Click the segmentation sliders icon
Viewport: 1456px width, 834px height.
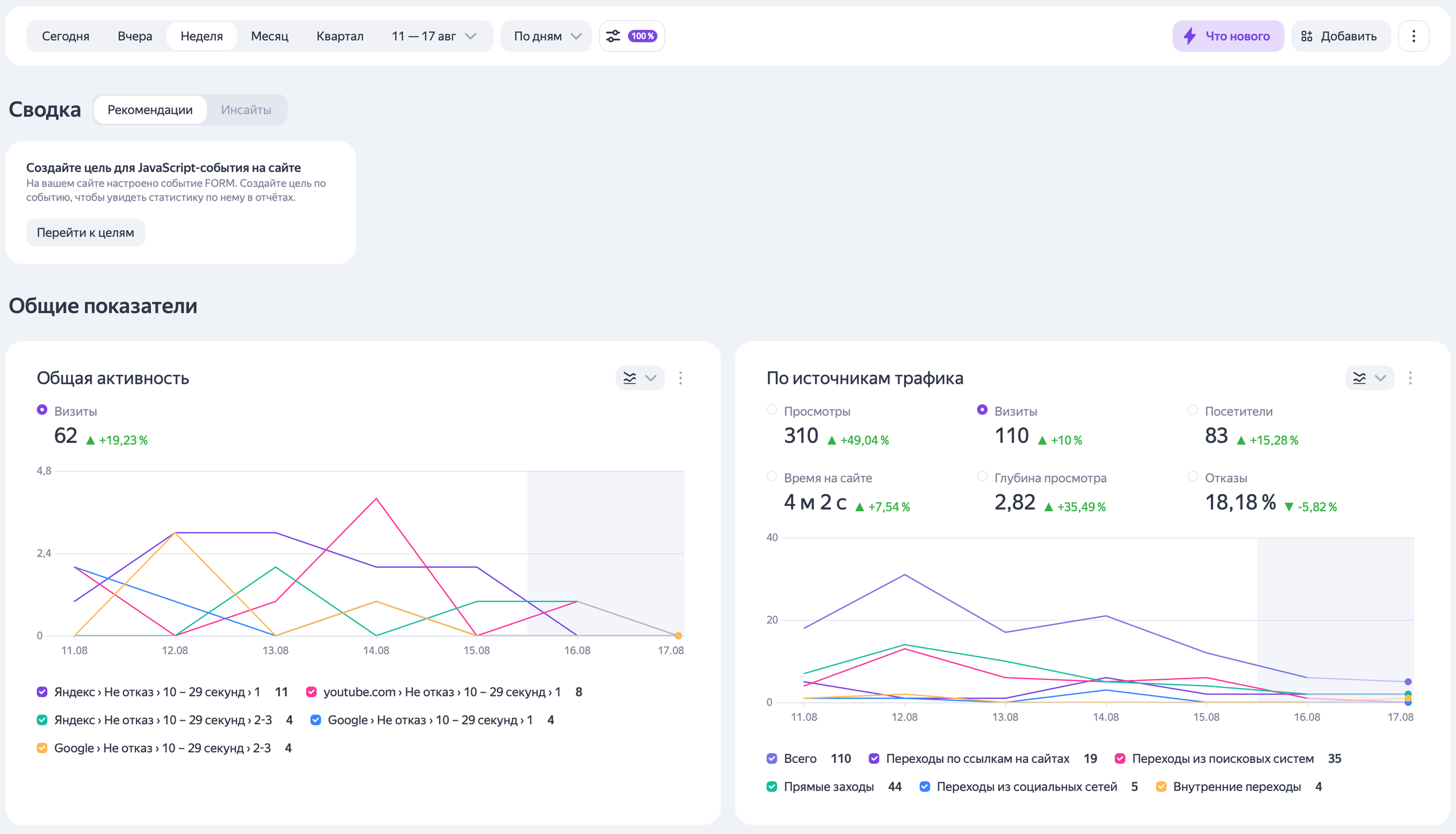tap(613, 36)
